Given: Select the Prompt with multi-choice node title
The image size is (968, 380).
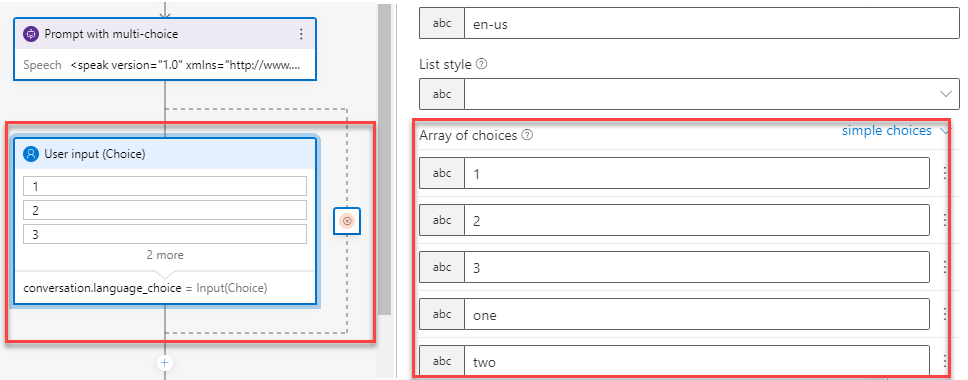Looking at the screenshot, I should pos(111,34).
